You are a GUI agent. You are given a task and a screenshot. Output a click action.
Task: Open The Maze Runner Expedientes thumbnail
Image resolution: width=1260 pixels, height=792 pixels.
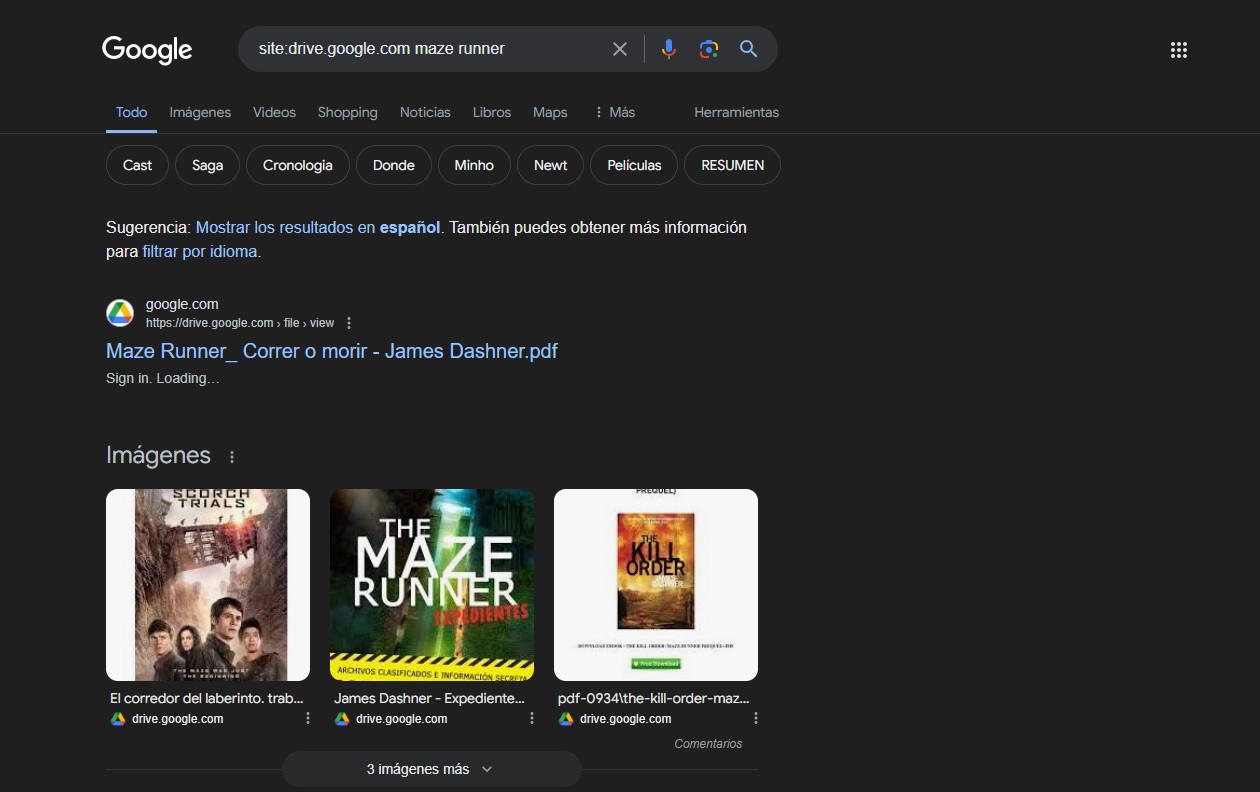tap(431, 584)
